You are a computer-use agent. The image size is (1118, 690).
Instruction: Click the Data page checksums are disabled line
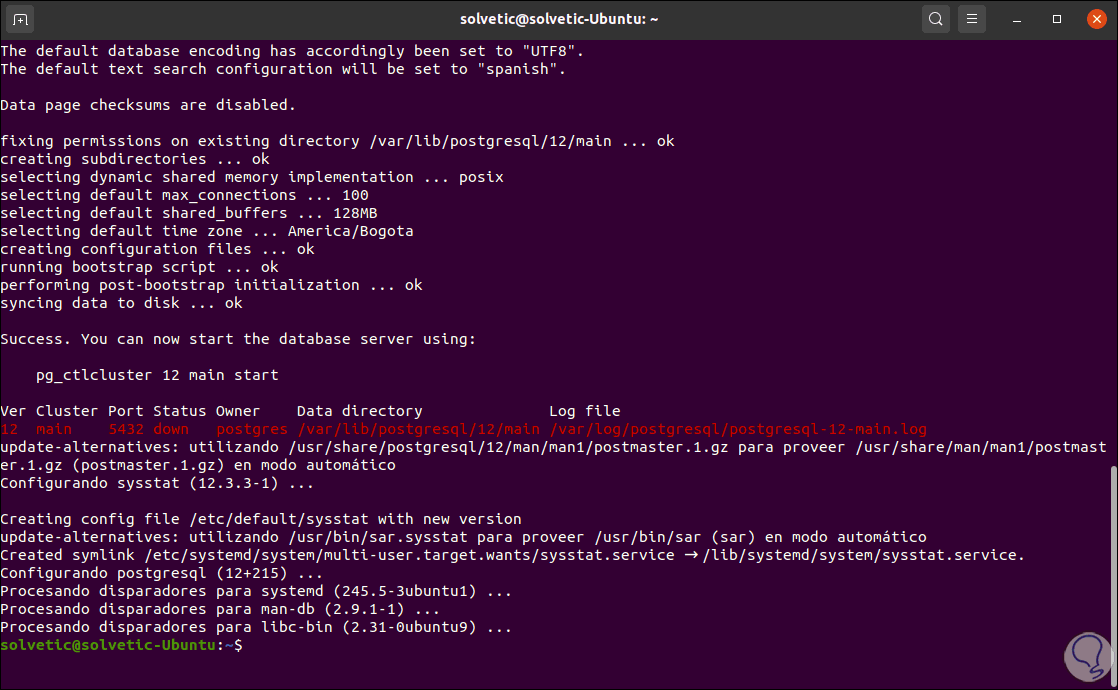(148, 105)
